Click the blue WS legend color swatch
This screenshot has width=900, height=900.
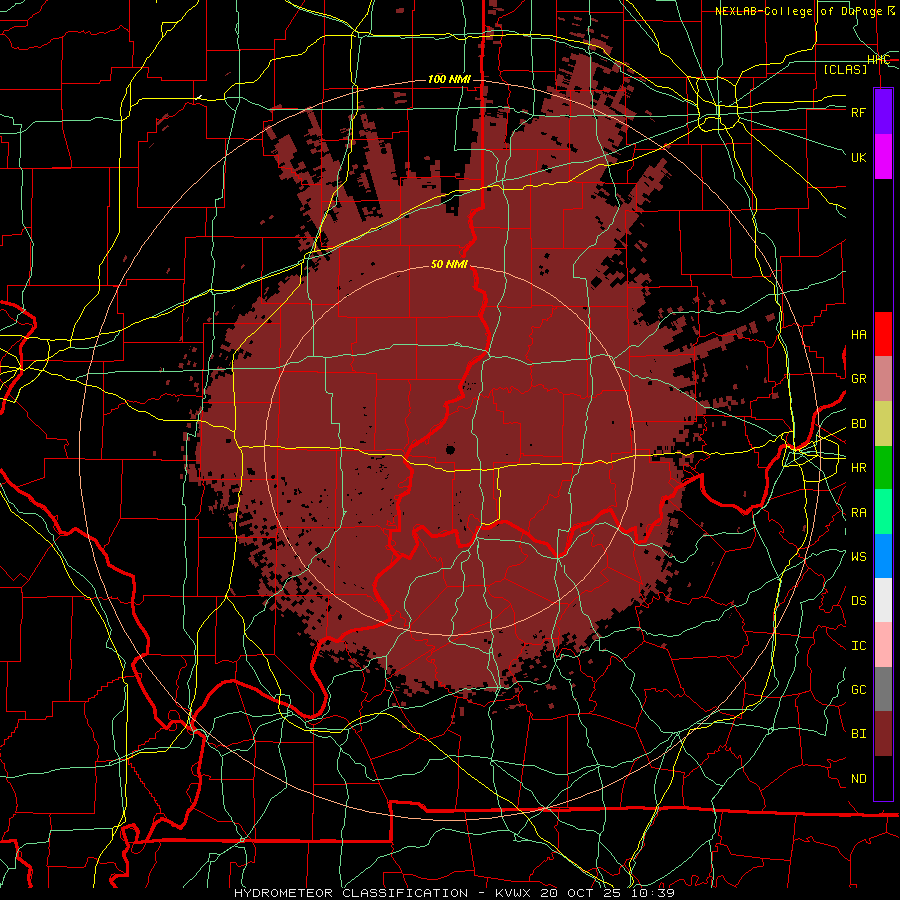[x=883, y=556]
